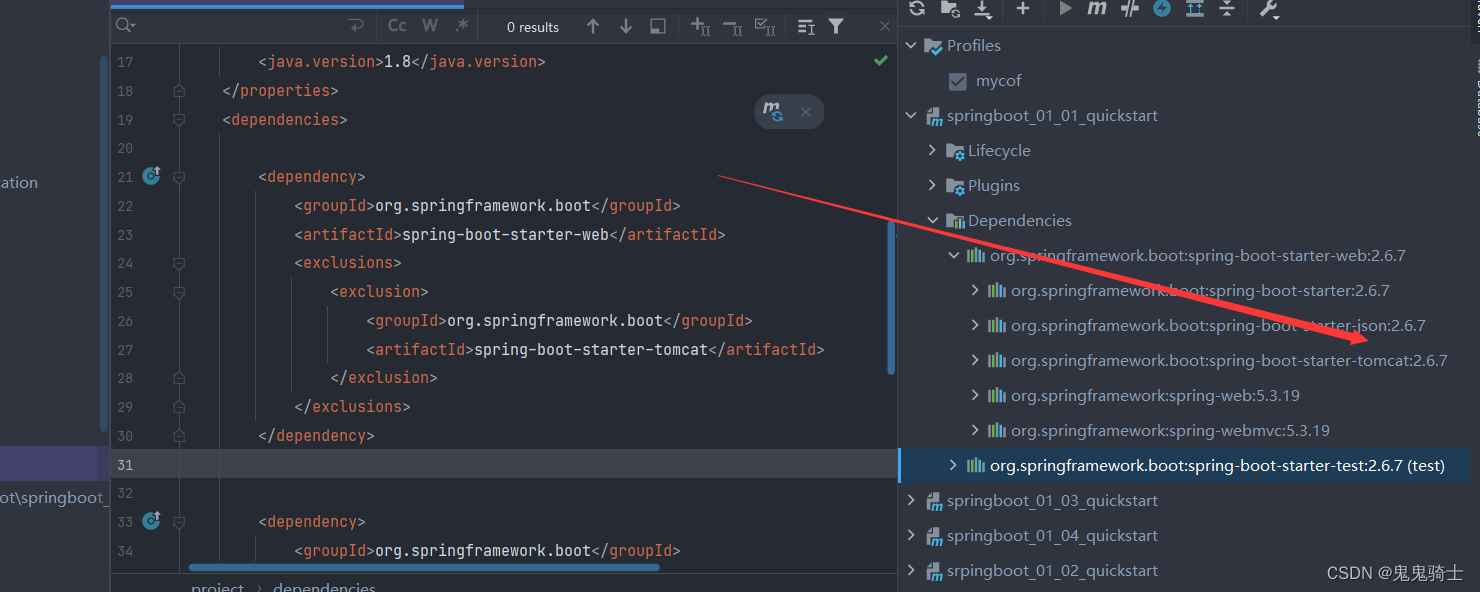
Task: Click spring-boot-starter-tomcat artifactId text line 27
Action: click(591, 349)
